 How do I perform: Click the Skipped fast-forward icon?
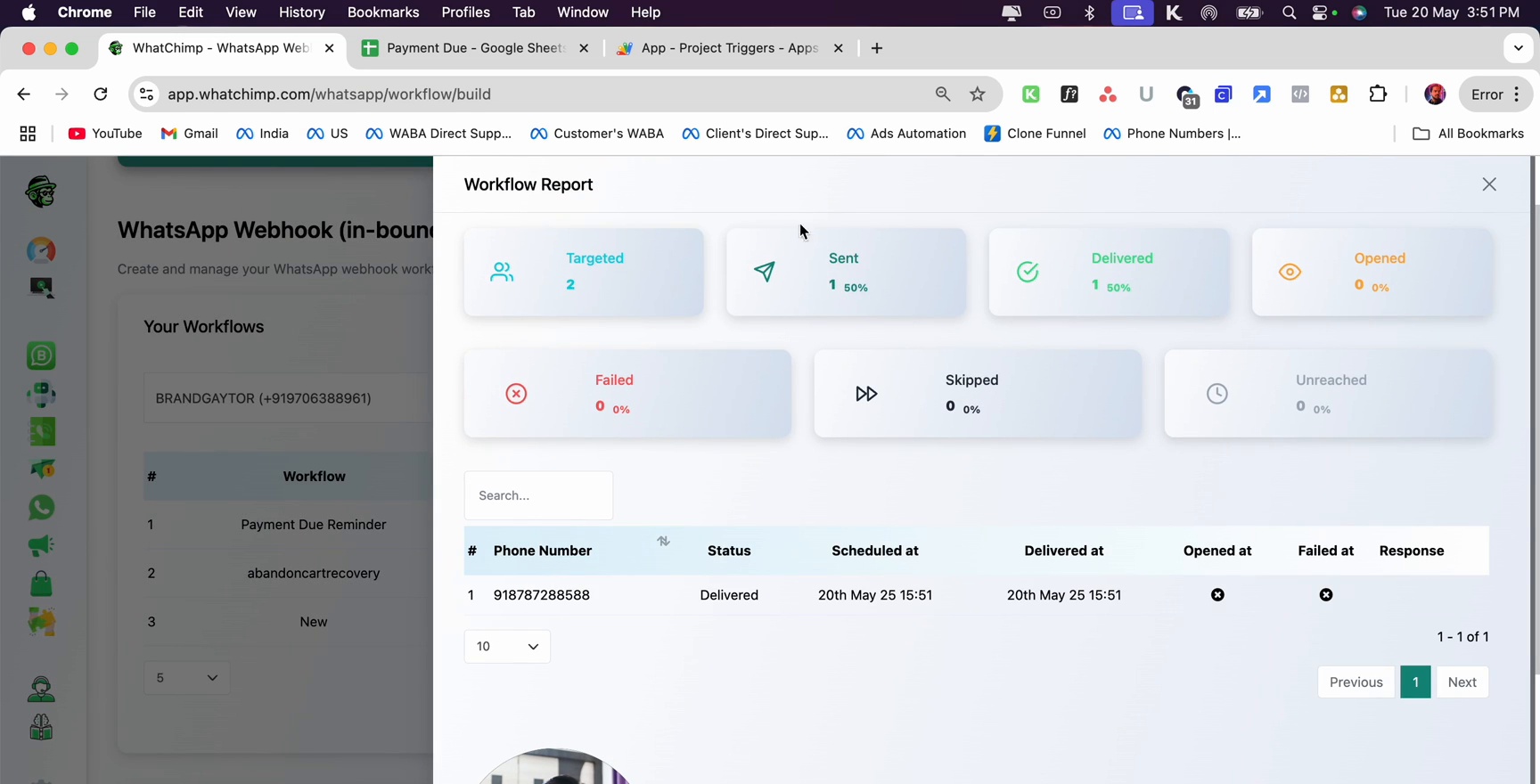coord(866,394)
